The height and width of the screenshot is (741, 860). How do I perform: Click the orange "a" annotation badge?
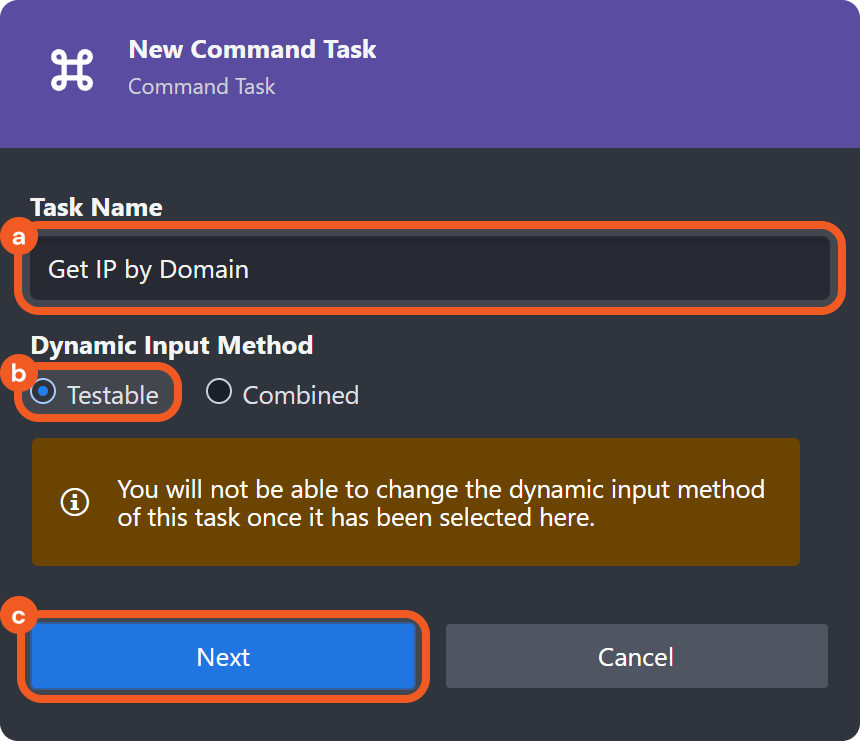point(17,237)
